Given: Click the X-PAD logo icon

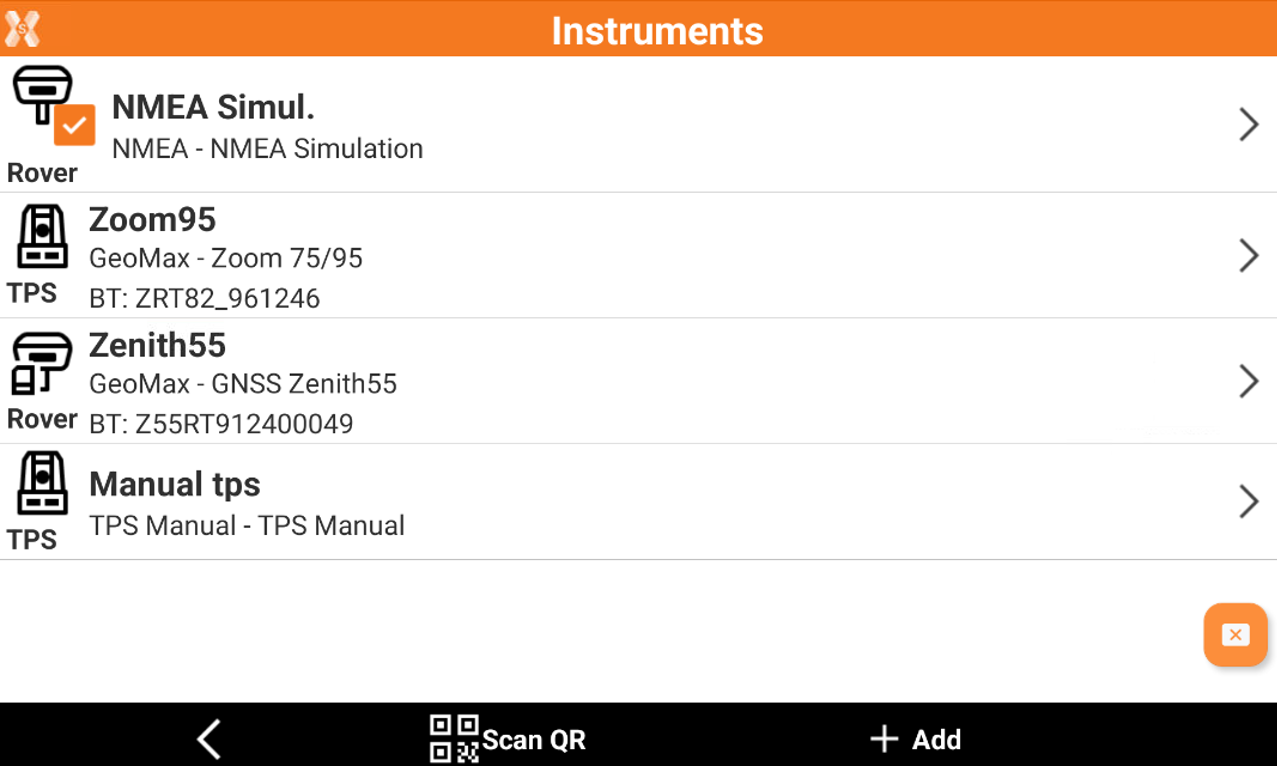Looking at the screenshot, I should [x=22, y=29].
